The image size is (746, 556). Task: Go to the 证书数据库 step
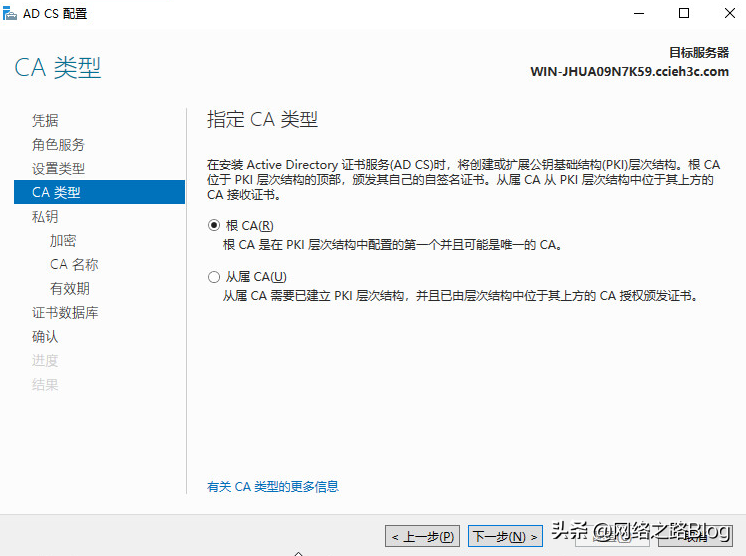coord(65,312)
